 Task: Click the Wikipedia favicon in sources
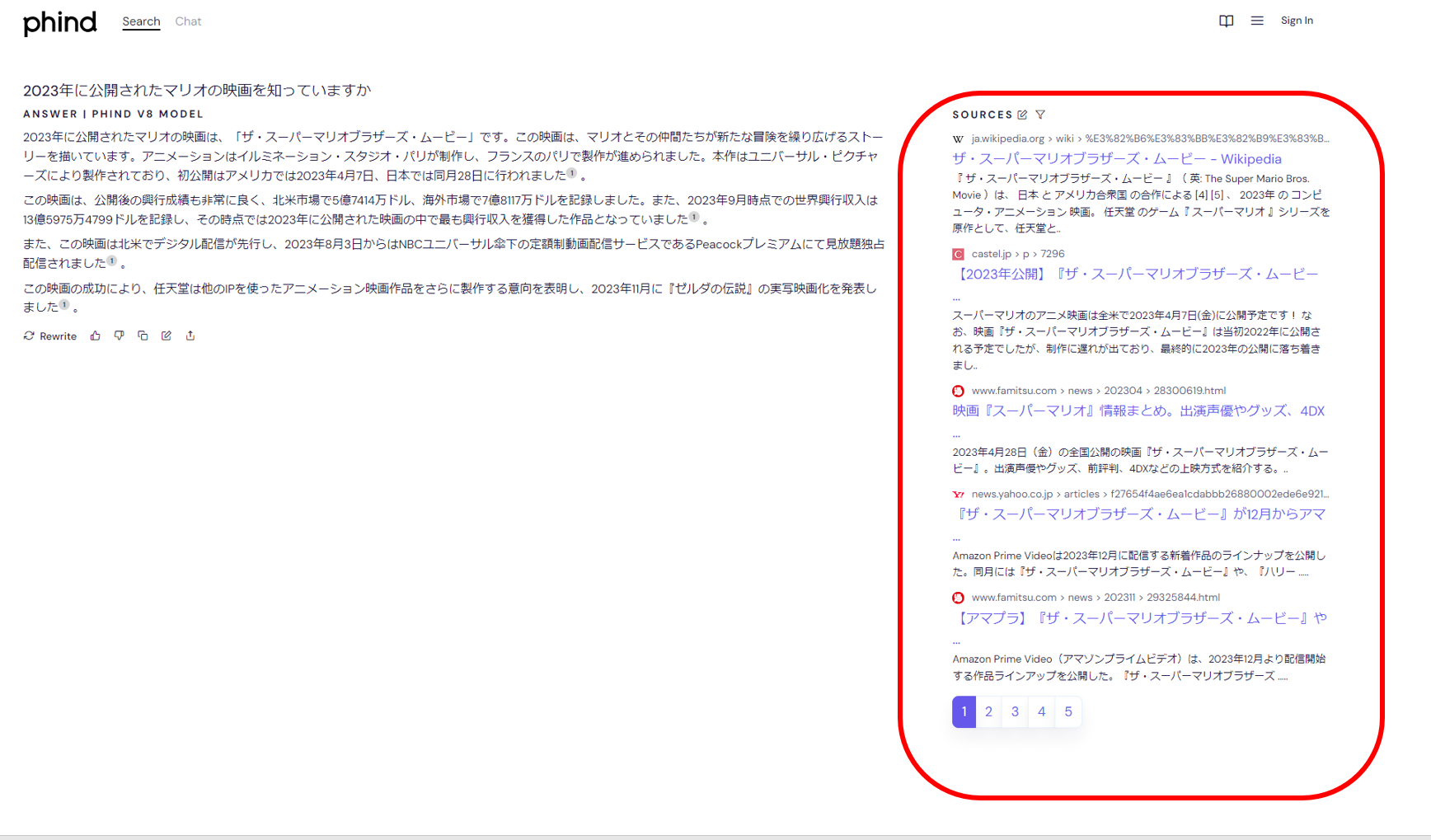coord(958,138)
